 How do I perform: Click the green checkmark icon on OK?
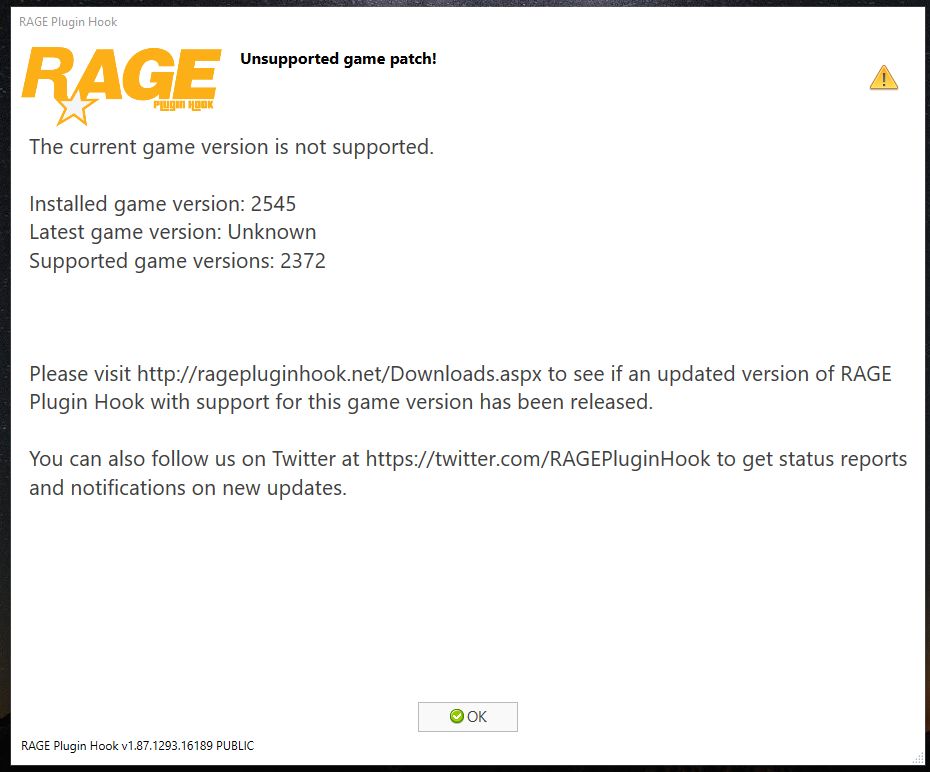point(457,716)
